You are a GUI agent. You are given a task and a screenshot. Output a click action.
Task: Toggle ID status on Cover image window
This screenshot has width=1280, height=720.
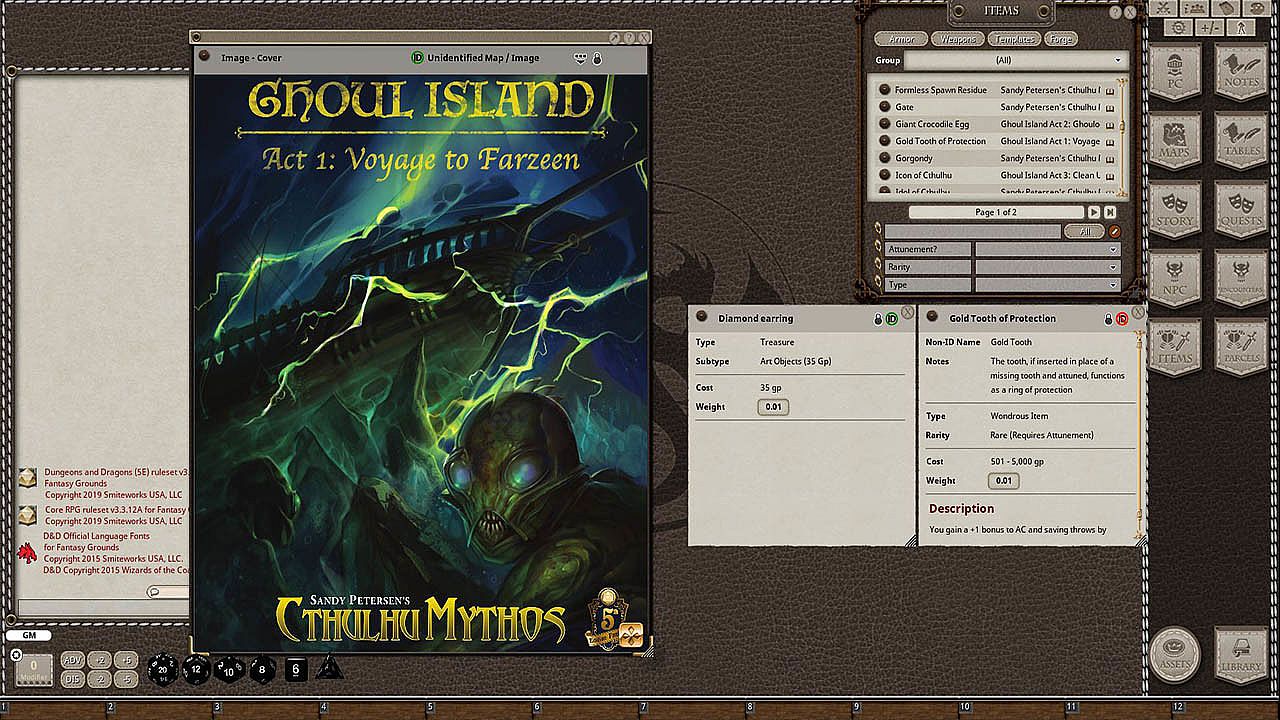(x=417, y=58)
